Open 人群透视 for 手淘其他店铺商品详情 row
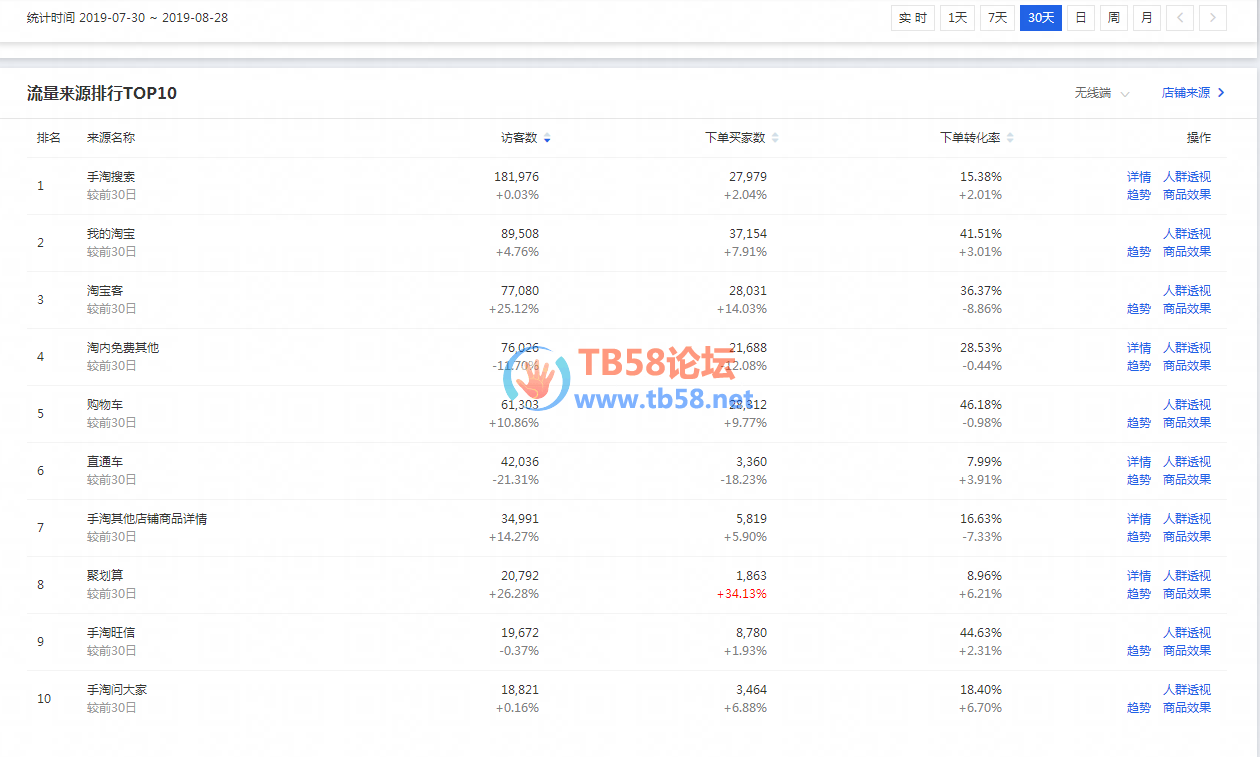 (x=1187, y=519)
